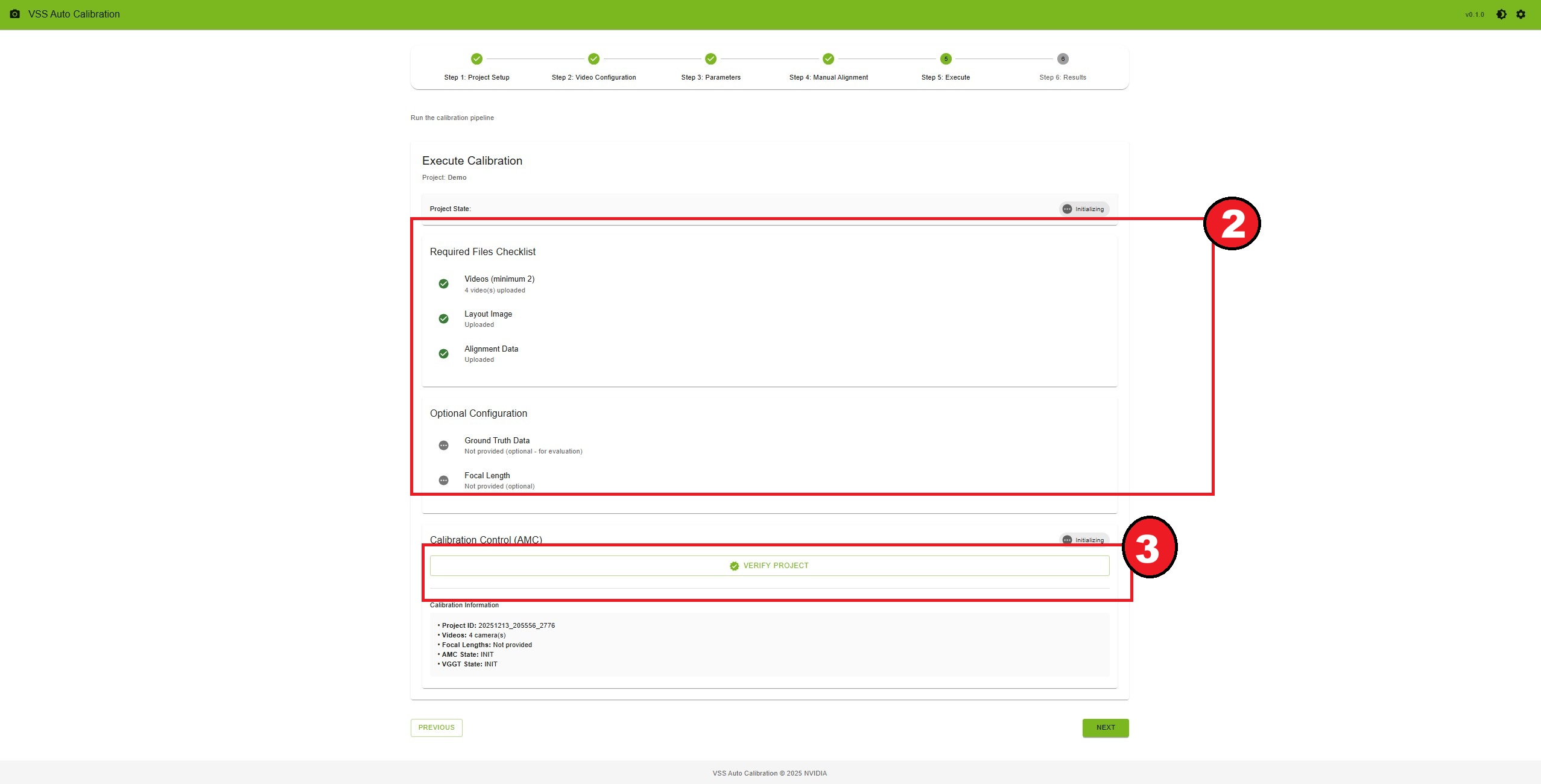
Task: Click the camera icon in header
Action: [15, 14]
